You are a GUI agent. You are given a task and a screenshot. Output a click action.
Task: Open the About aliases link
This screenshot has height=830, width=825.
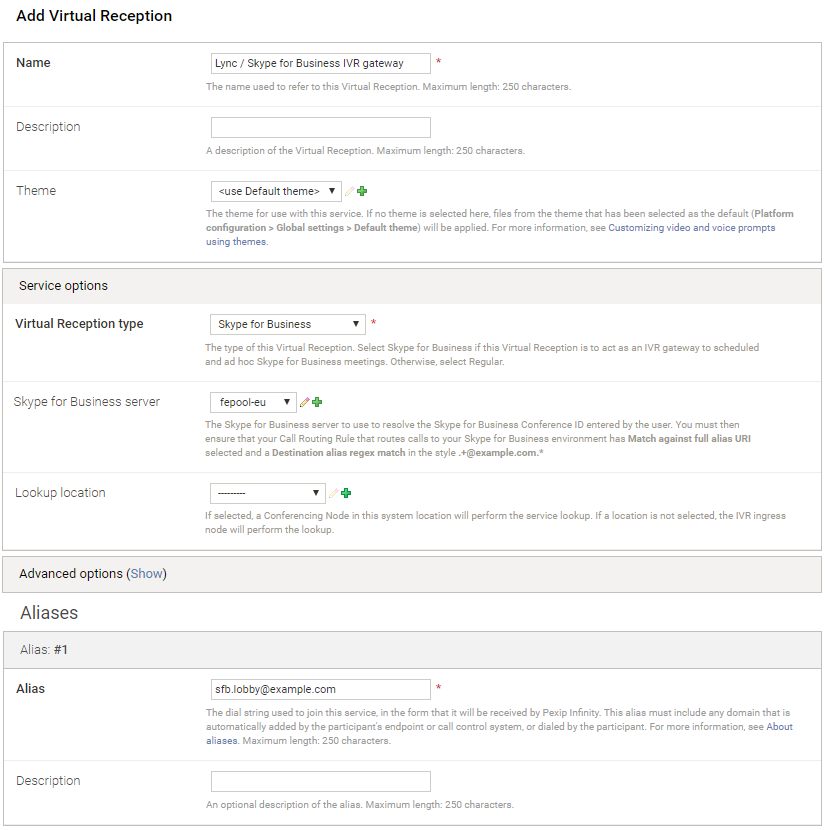pyautogui.click(x=787, y=726)
